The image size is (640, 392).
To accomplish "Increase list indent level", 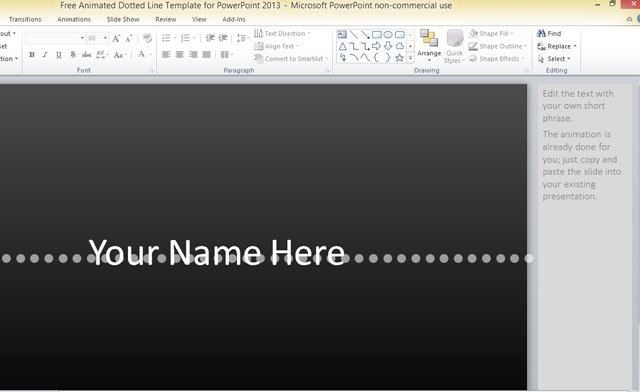I will pyautogui.click(x=223, y=38).
